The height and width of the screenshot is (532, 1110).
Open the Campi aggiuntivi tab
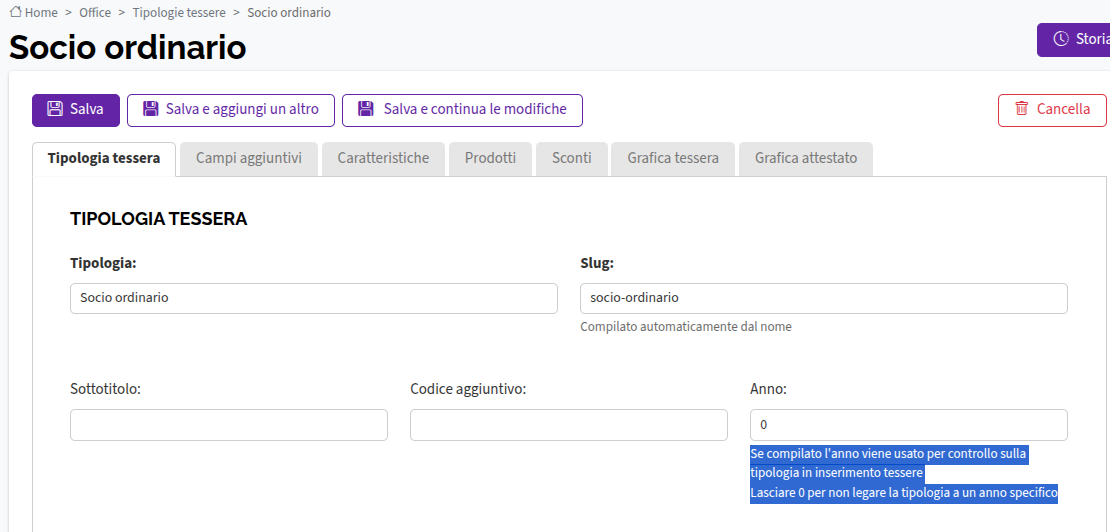click(x=248, y=158)
